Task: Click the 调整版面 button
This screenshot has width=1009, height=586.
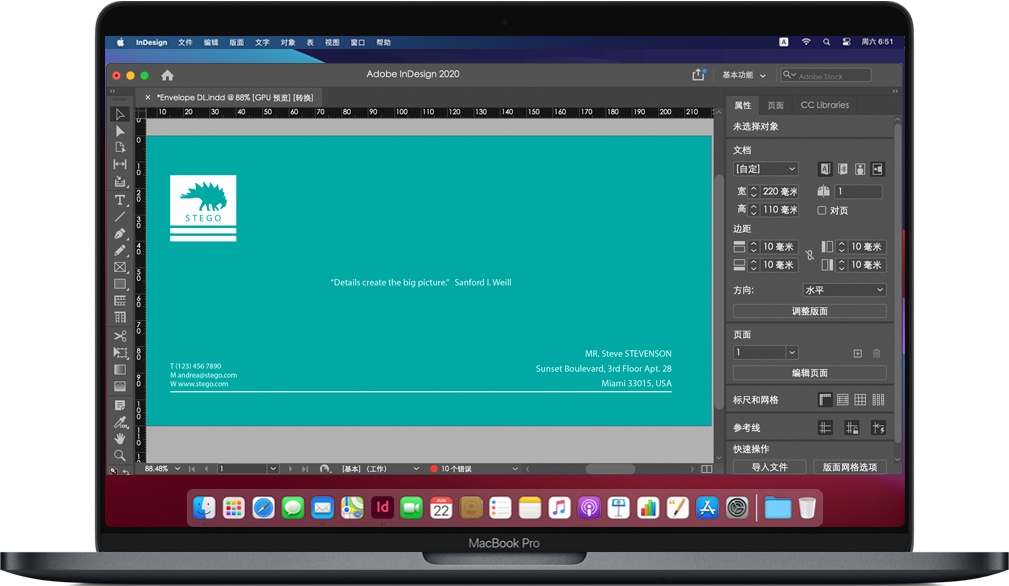Action: (x=809, y=311)
